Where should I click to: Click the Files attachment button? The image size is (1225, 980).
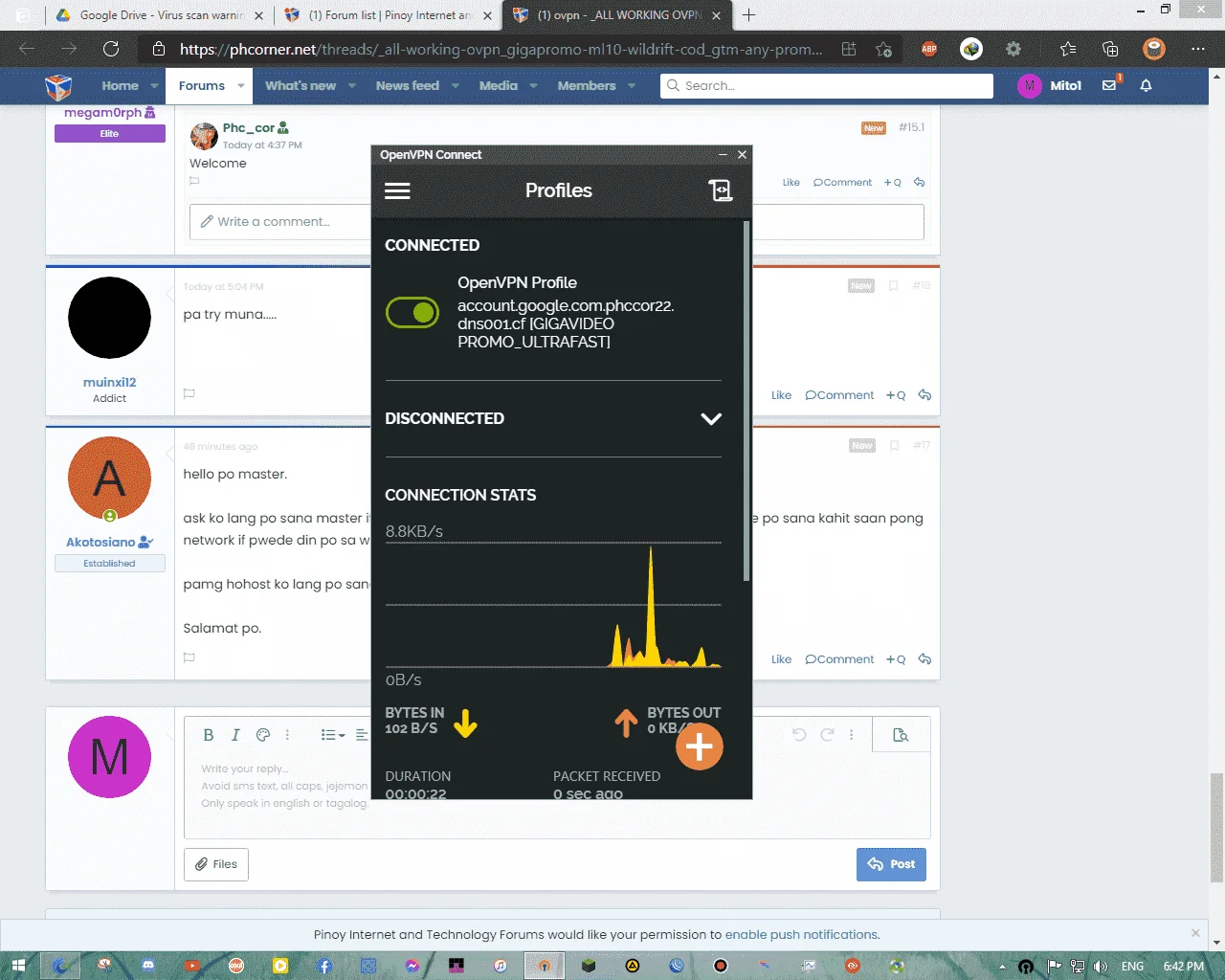(216, 864)
